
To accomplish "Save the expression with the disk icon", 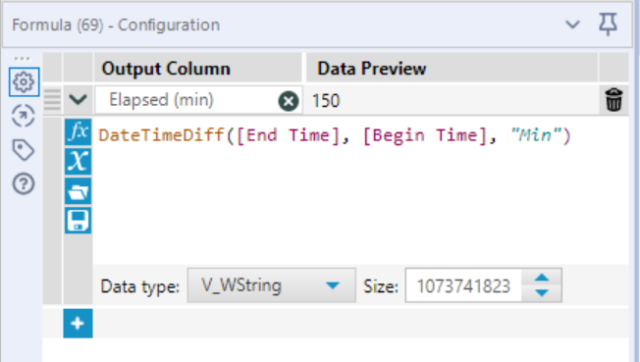I will pyautogui.click(x=78, y=221).
